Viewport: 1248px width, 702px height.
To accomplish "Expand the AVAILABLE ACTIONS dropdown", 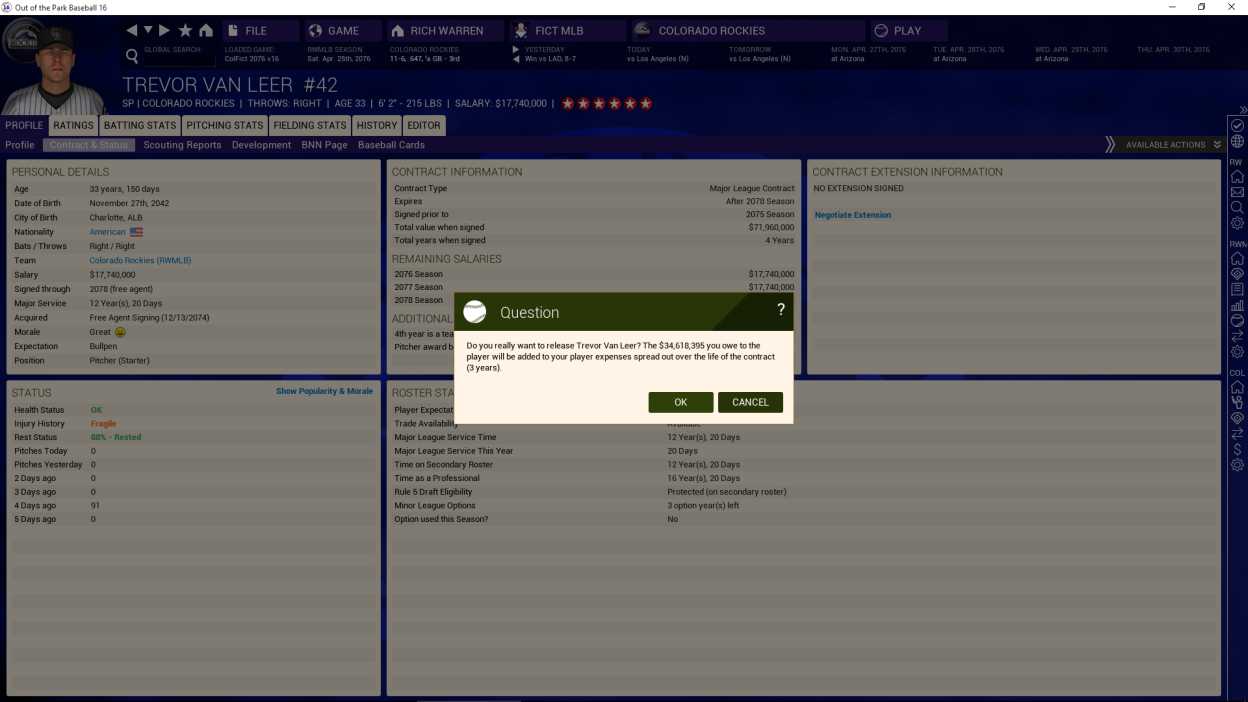I will click(x=1173, y=145).
